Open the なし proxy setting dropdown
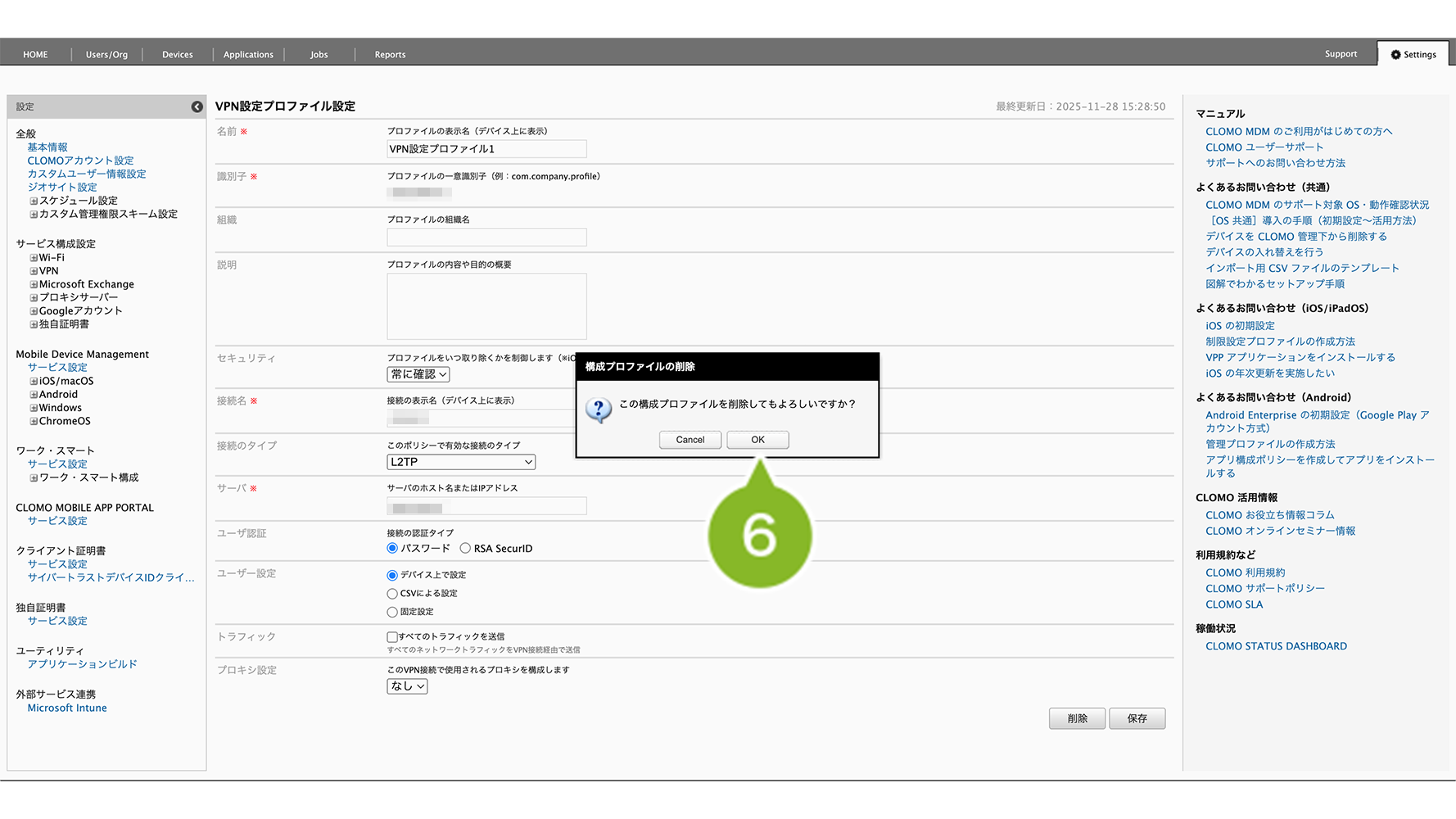 407,686
